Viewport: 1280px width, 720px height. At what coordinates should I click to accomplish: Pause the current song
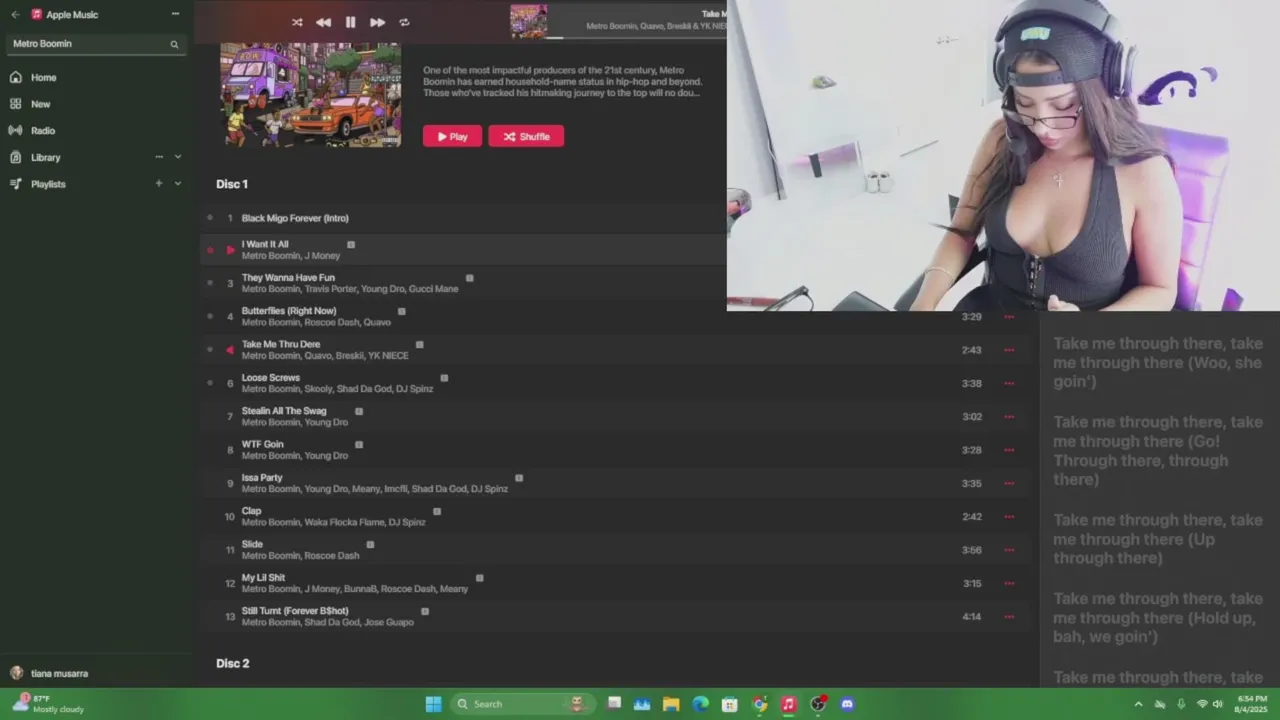pyautogui.click(x=350, y=22)
